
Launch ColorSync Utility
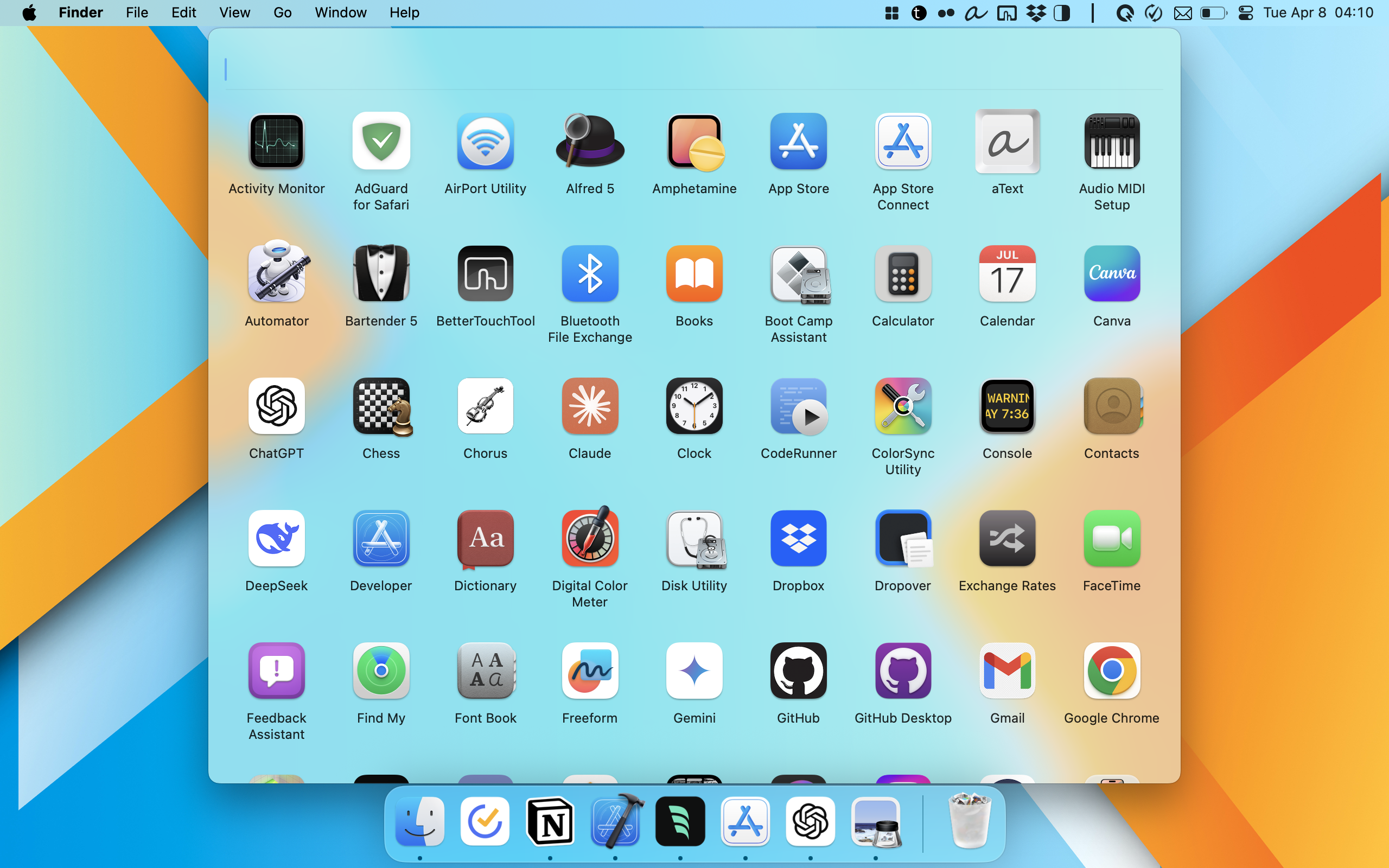pyautogui.click(x=902, y=406)
